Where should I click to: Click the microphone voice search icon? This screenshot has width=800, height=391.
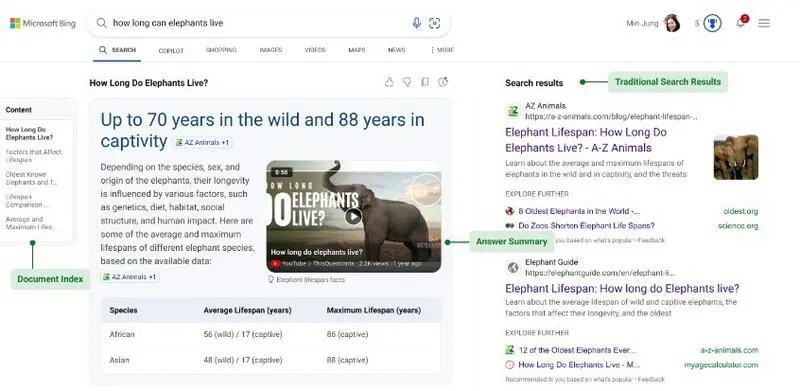(x=416, y=23)
